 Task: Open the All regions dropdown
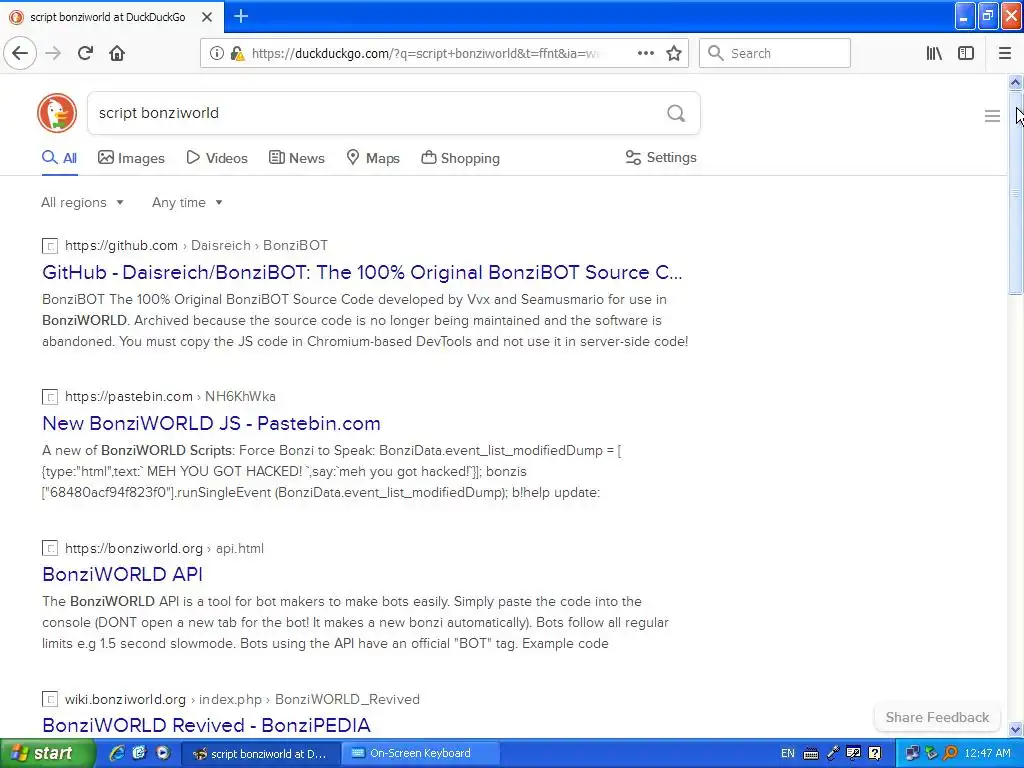pos(82,202)
